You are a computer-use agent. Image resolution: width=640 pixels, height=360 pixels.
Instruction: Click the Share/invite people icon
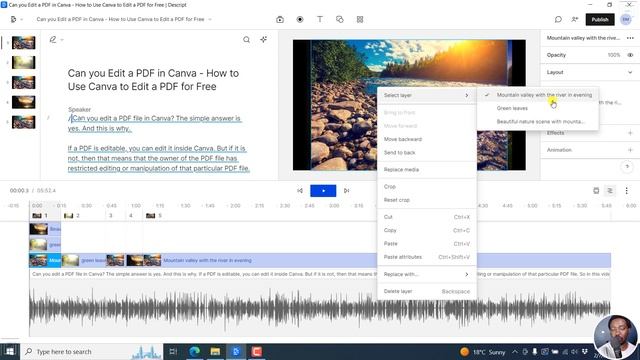(x=575, y=19)
